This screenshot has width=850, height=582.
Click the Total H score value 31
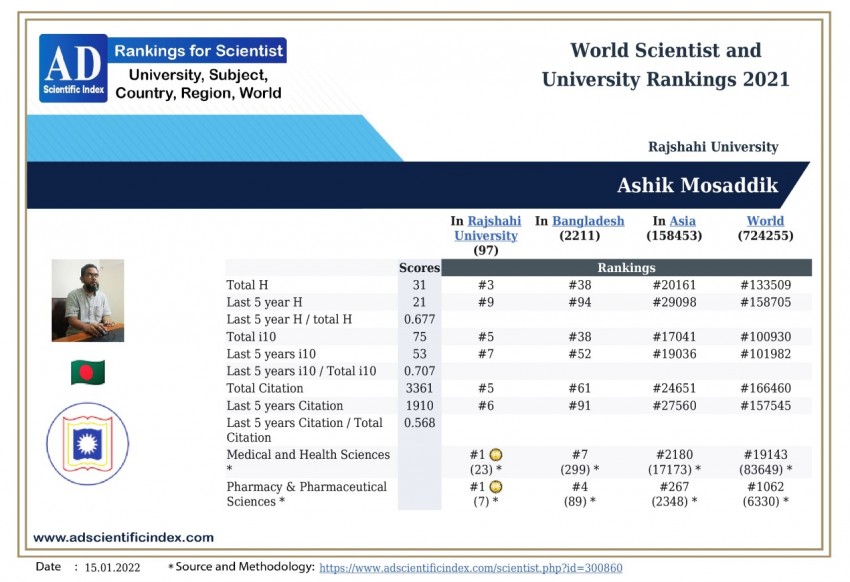419,285
